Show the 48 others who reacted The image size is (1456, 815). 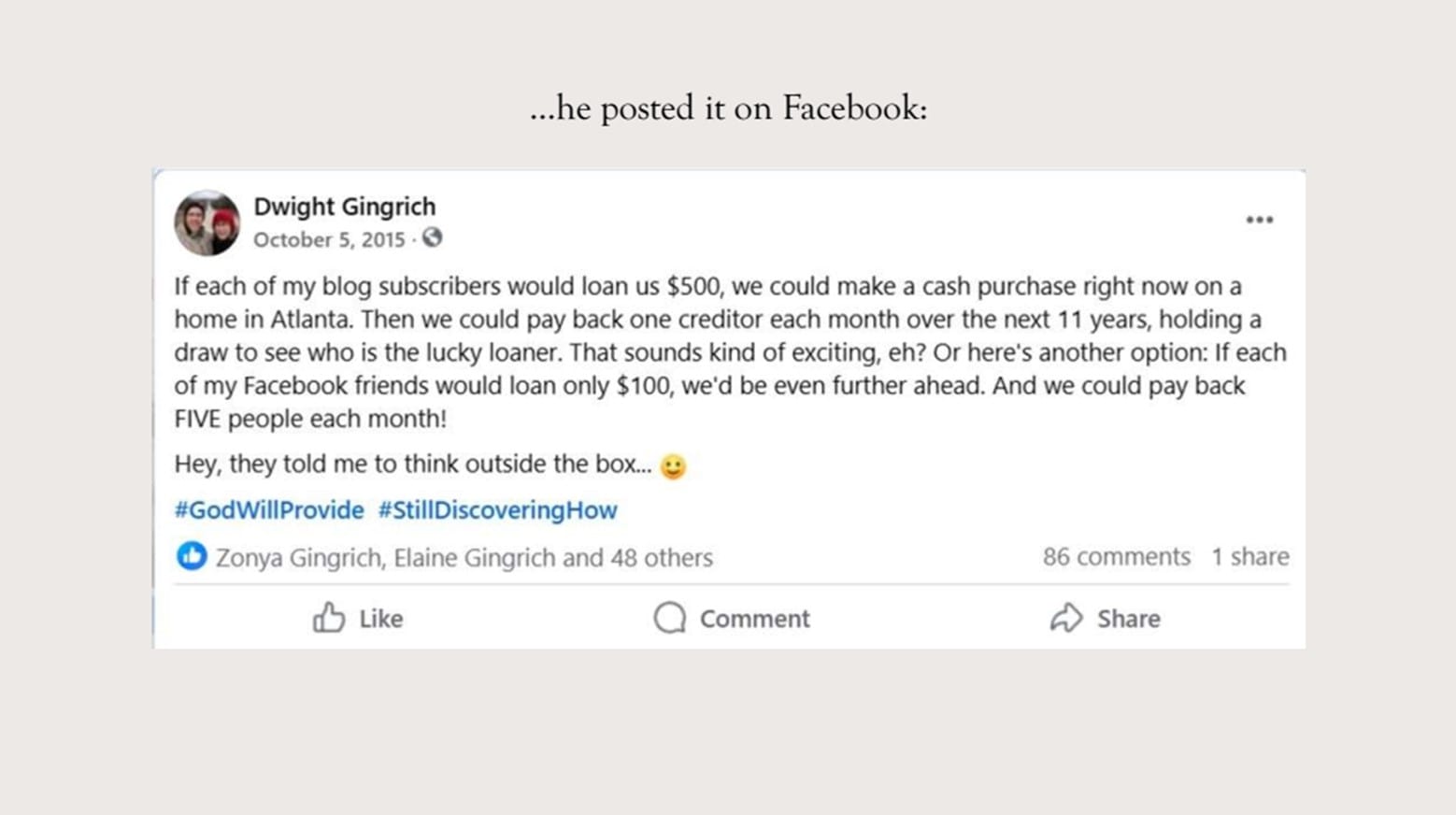(x=662, y=558)
